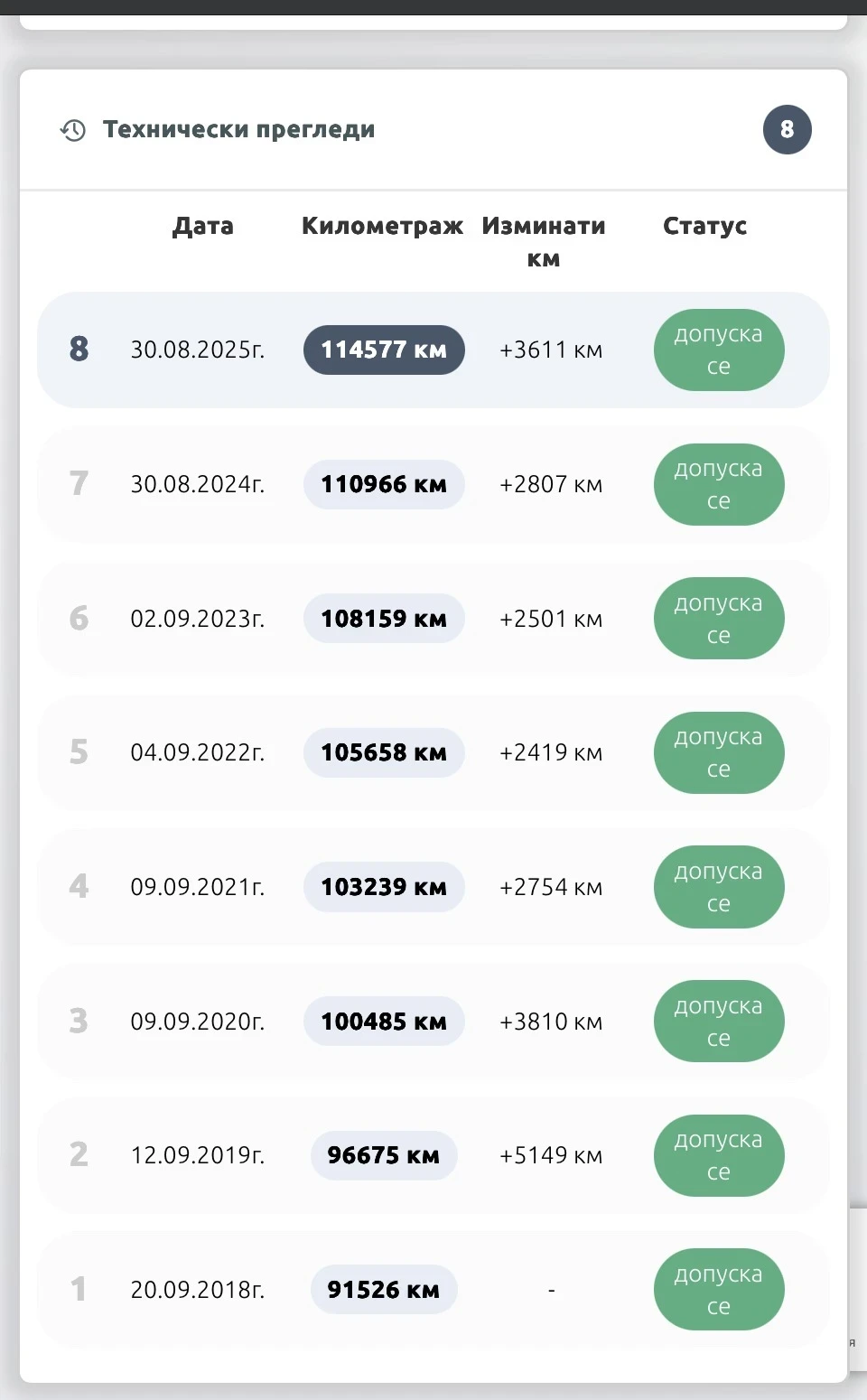This screenshot has height=1400, width=867.
Task: Click the date 12.09.2019г.
Action: [198, 1155]
